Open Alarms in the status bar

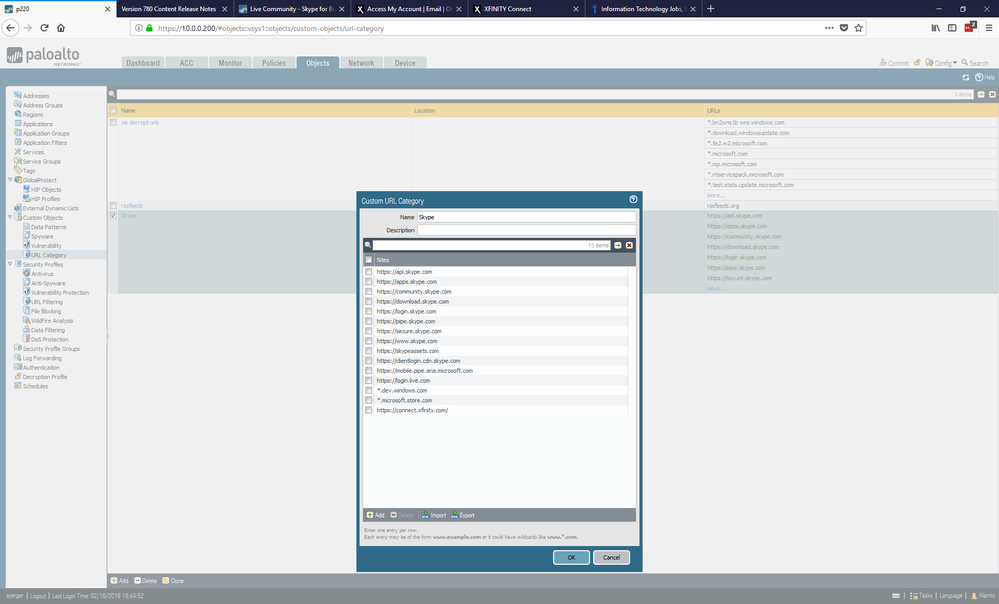982,596
